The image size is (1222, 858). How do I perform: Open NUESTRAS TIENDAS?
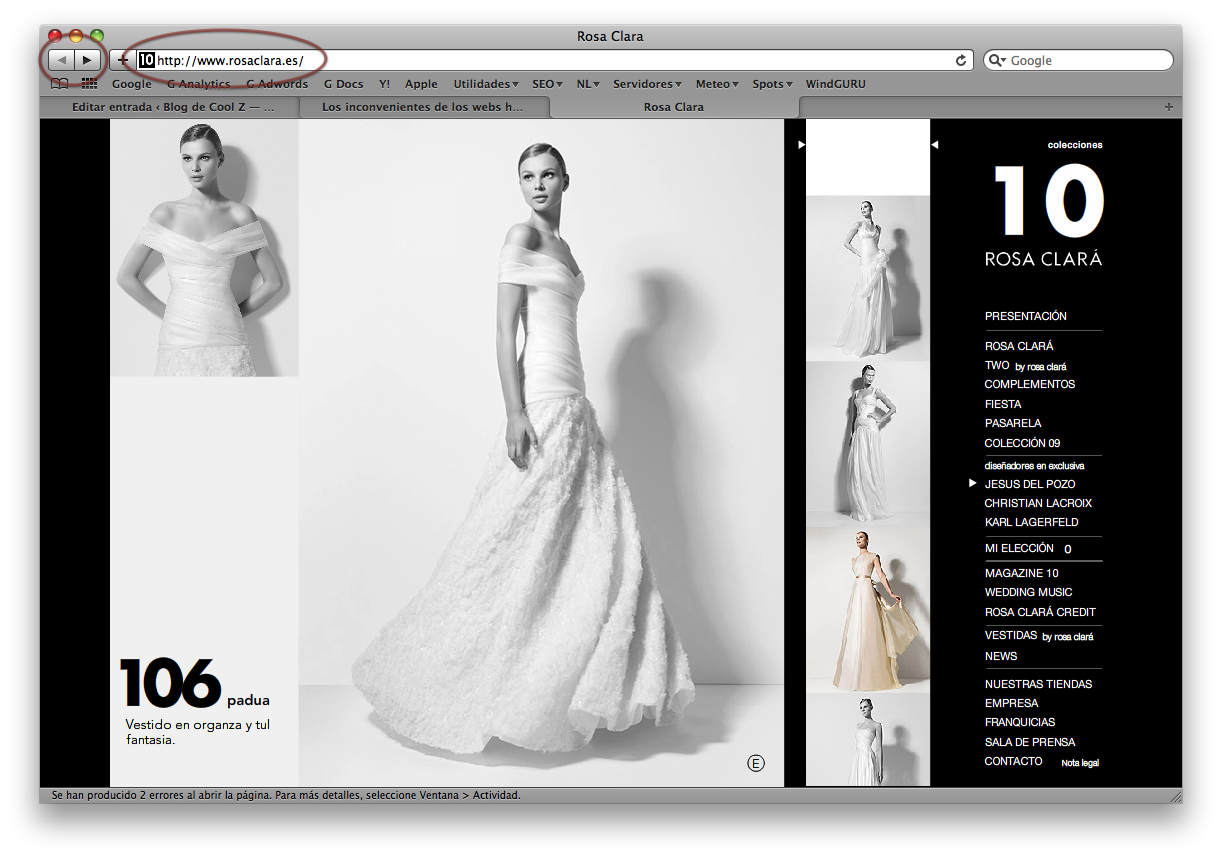(x=1038, y=684)
